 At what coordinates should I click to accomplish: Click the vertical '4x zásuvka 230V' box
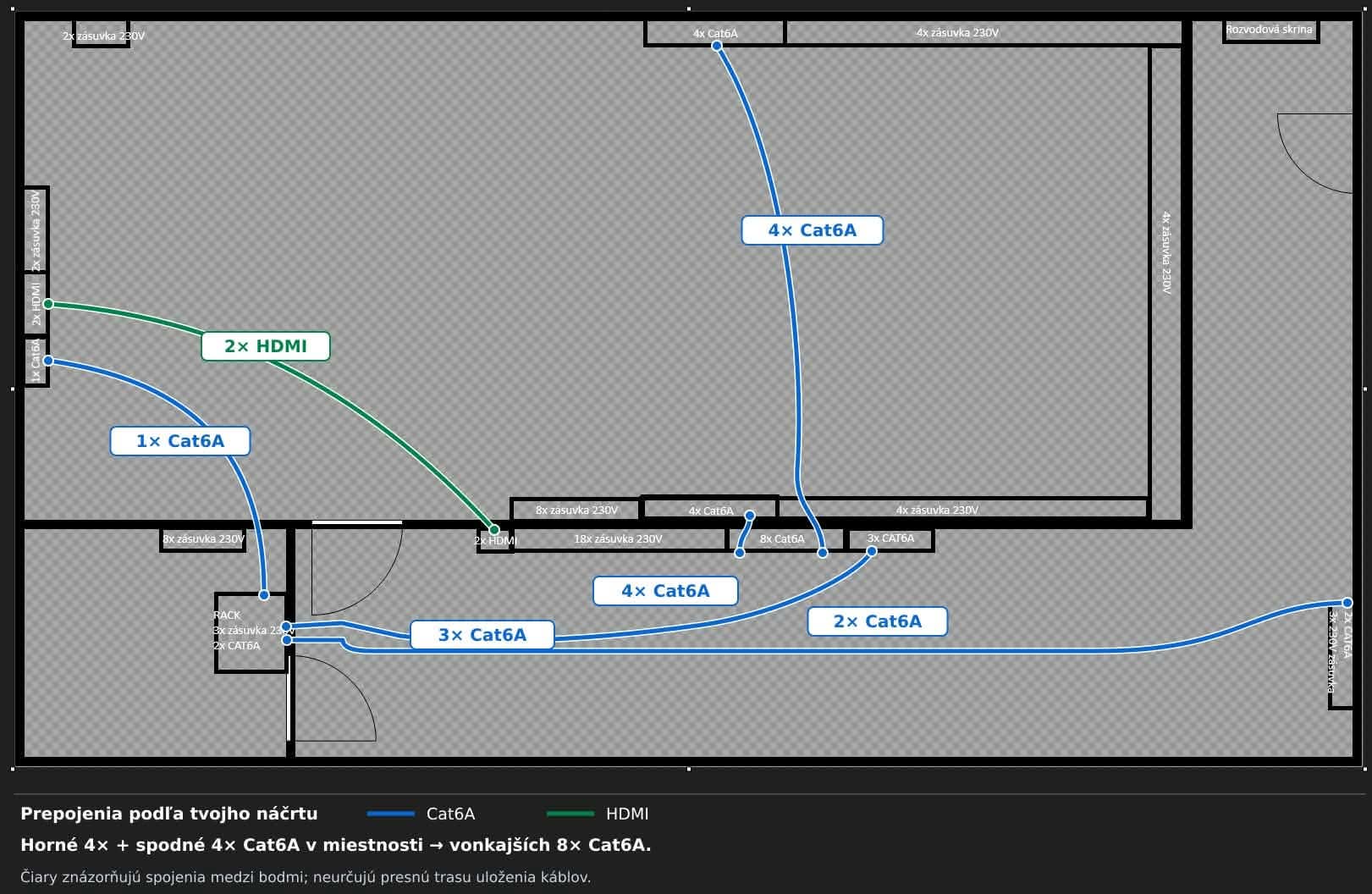[x=1166, y=283]
